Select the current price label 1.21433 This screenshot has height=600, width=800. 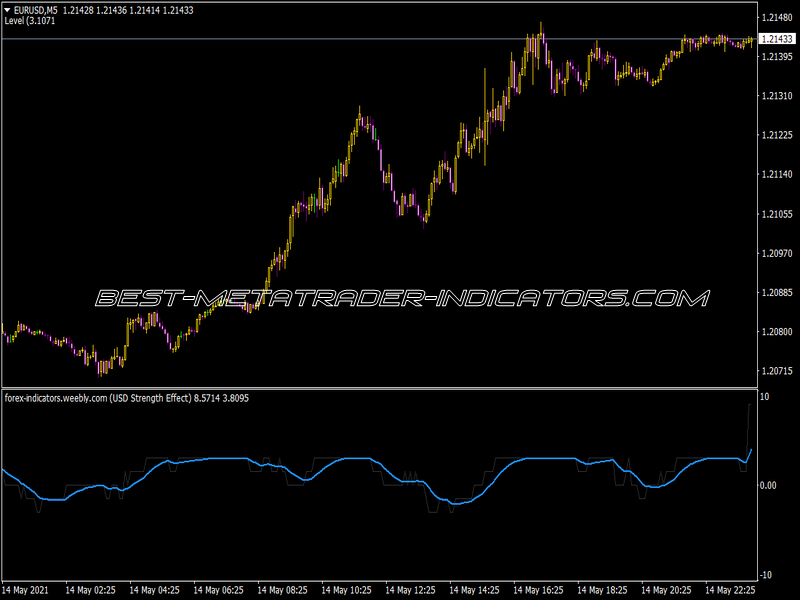(777, 39)
